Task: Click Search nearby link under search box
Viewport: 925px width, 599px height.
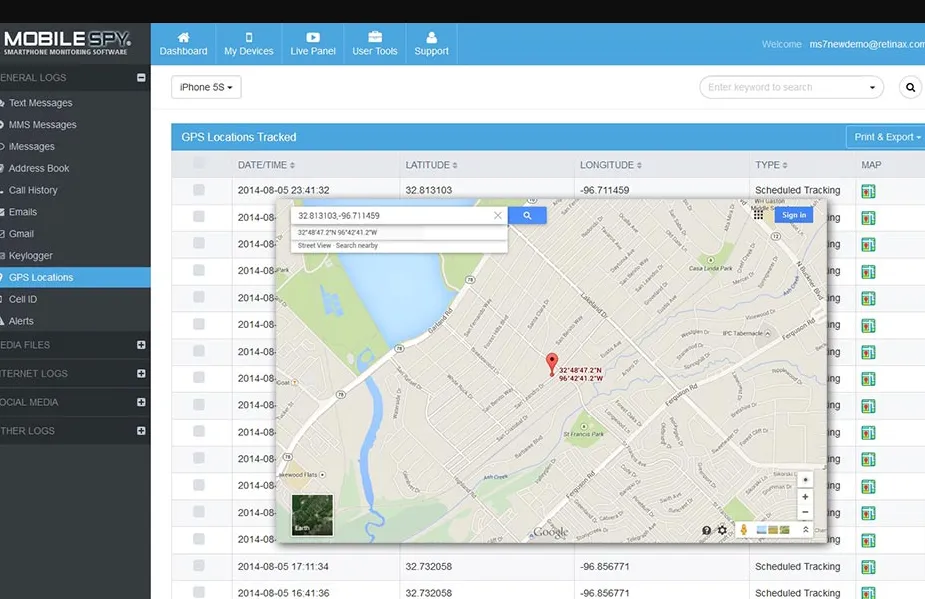Action: 357,246
